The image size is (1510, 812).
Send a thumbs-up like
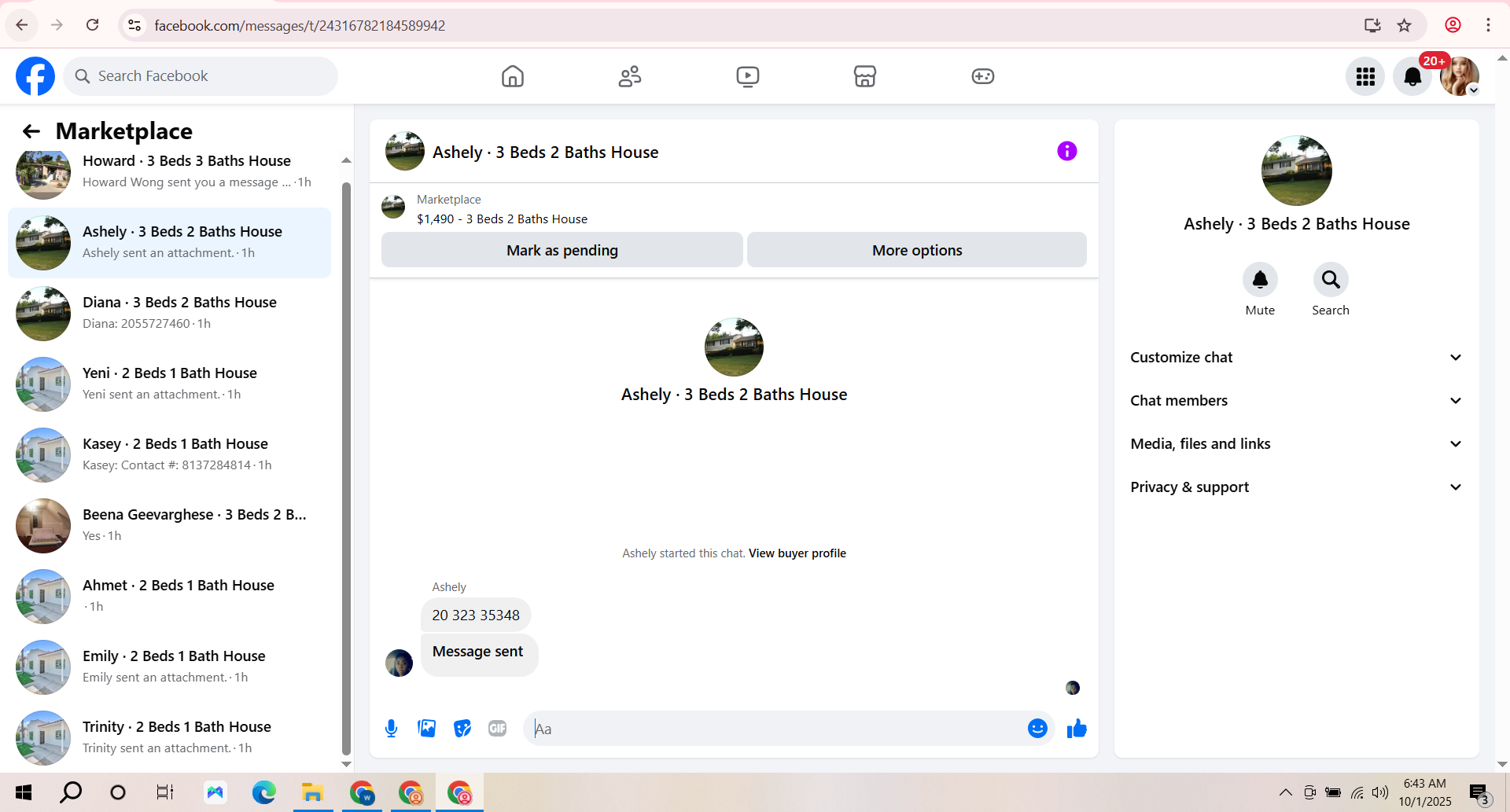[1077, 729]
